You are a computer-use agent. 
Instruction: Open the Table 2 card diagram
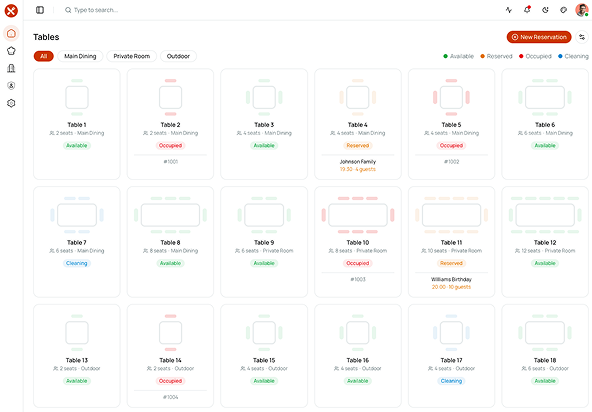point(170,97)
